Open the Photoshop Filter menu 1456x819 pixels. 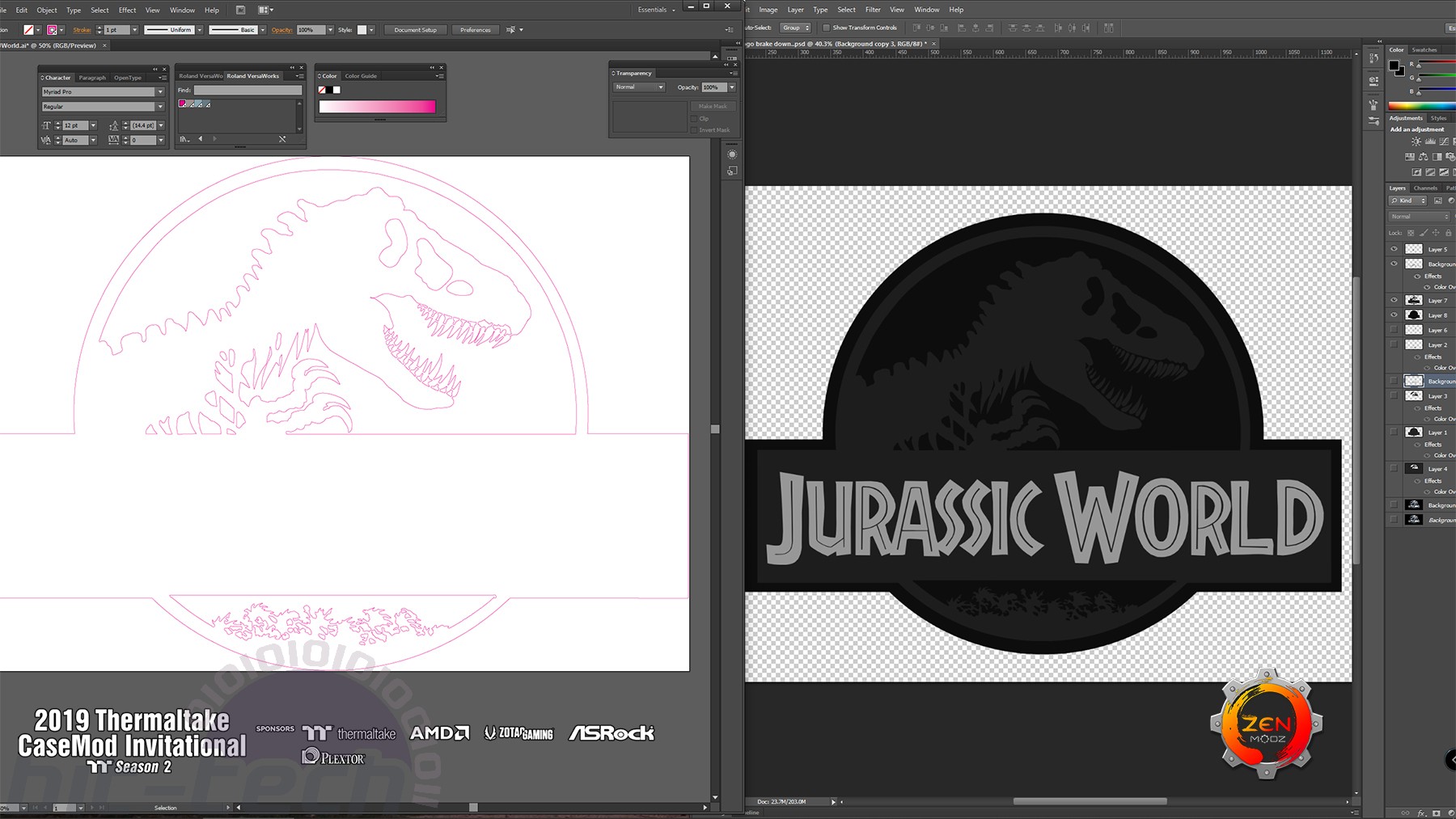click(873, 10)
